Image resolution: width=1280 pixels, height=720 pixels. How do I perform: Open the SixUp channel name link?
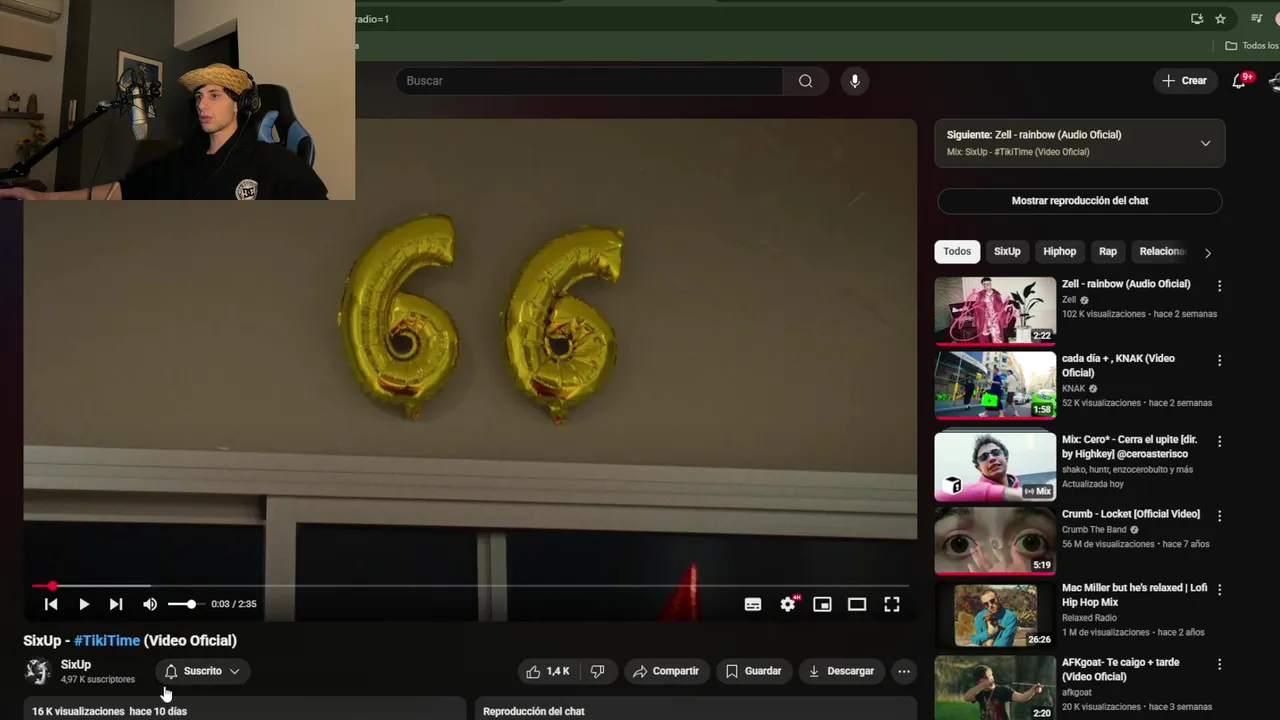coord(76,665)
